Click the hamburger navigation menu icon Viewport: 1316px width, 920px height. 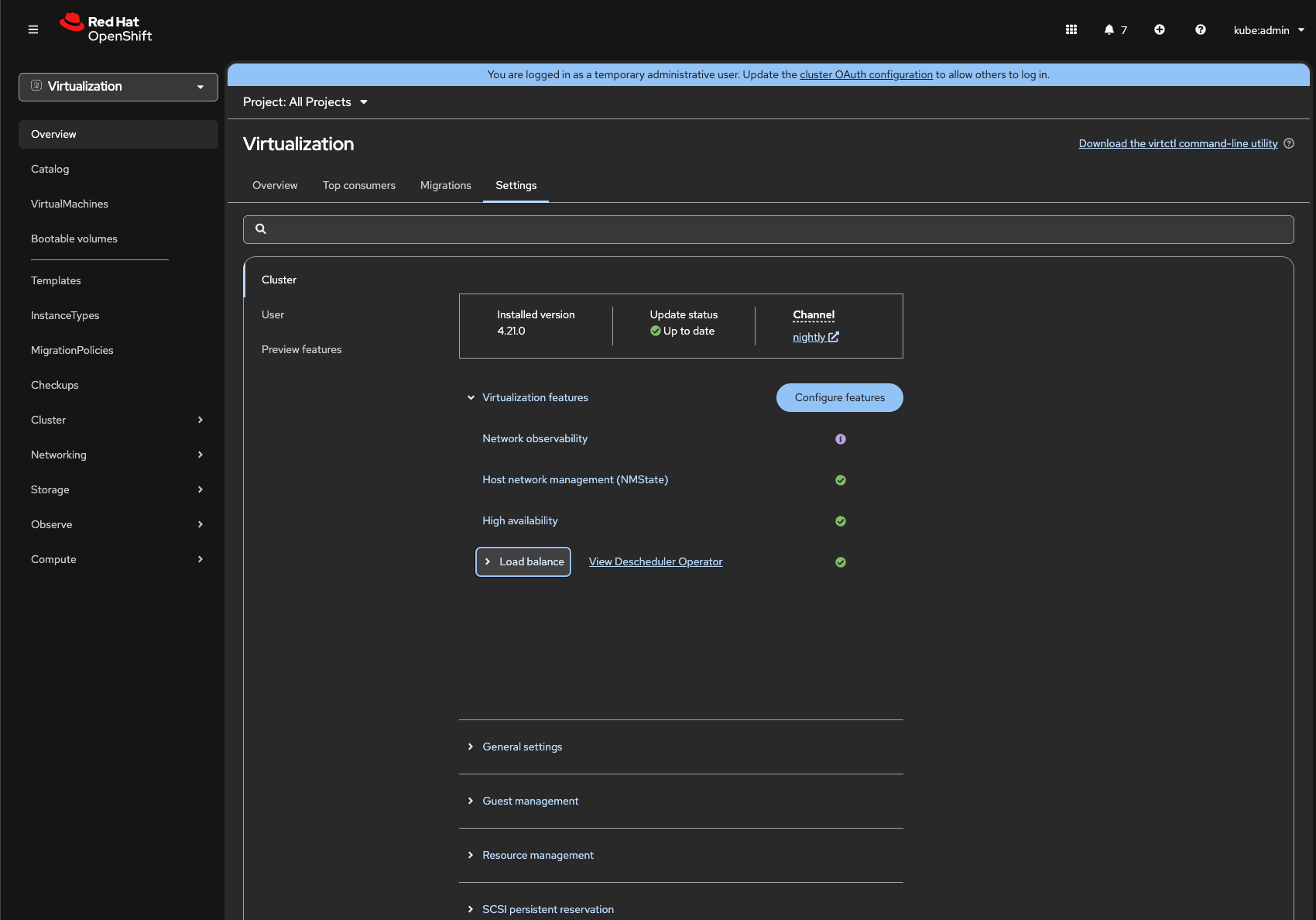click(33, 29)
